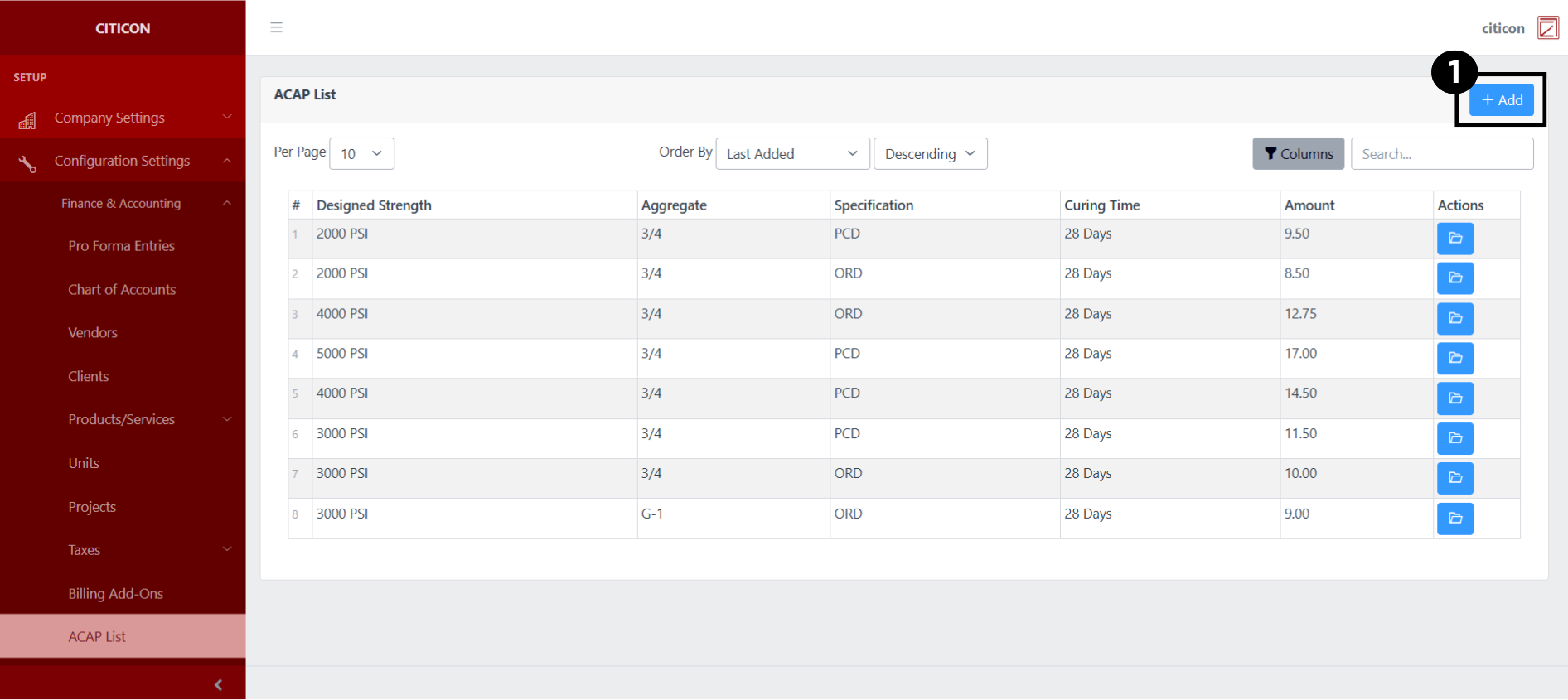Screen dimensions: 1568x700
Task: Select the ACAP List sidebar item
Action: tap(97, 636)
